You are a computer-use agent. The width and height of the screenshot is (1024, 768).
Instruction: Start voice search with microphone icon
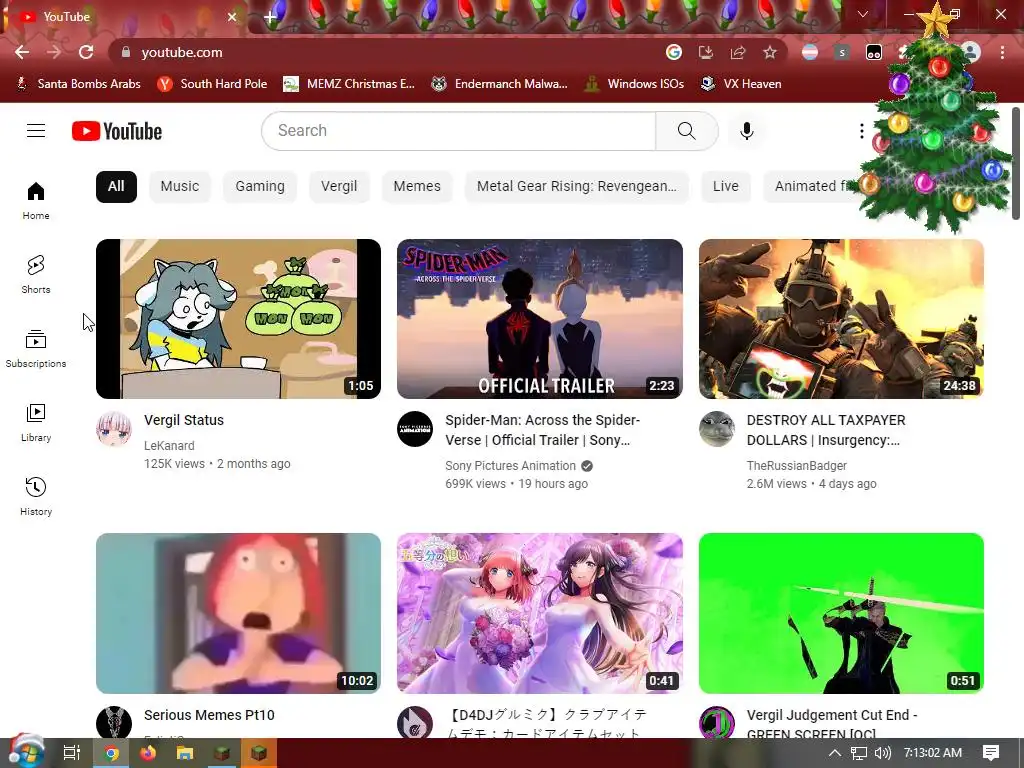tap(746, 131)
